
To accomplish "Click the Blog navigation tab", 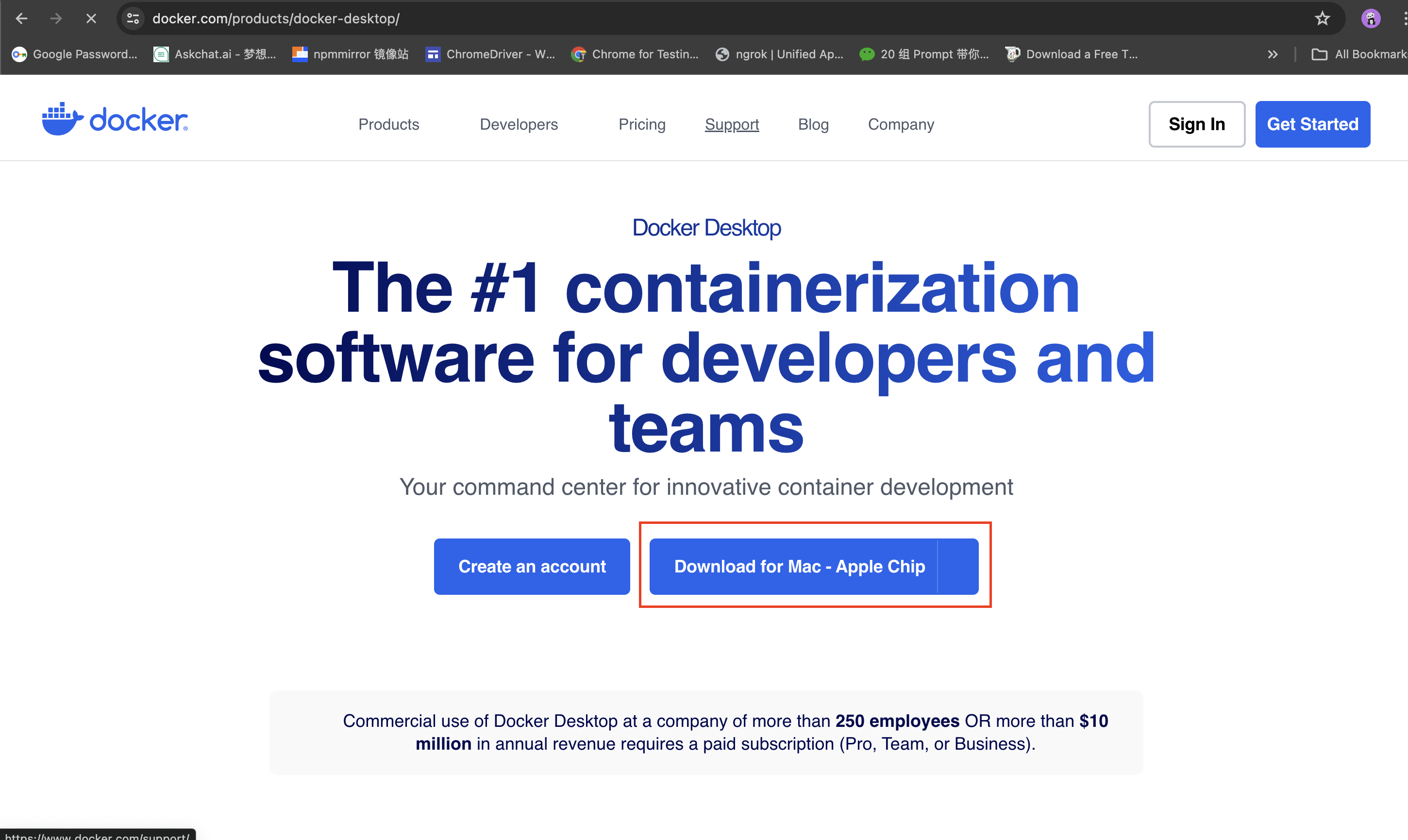I will coord(813,124).
